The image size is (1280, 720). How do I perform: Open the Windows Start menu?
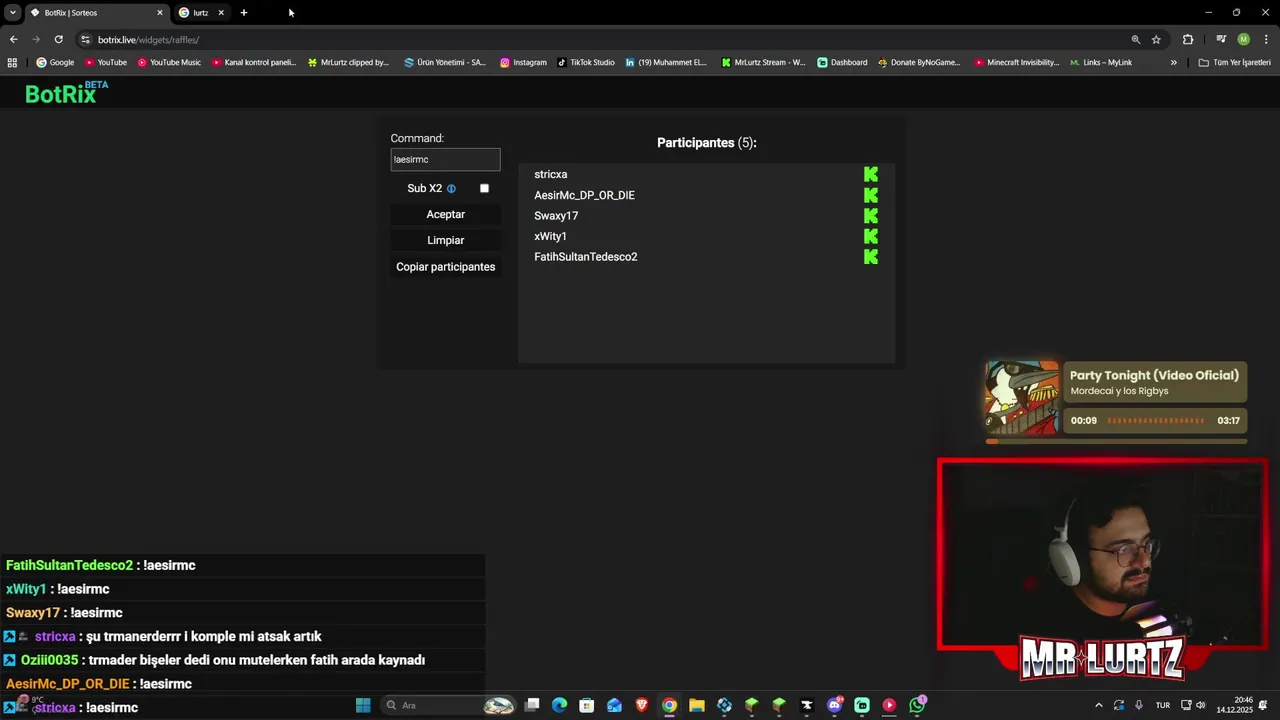[x=363, y=705]
